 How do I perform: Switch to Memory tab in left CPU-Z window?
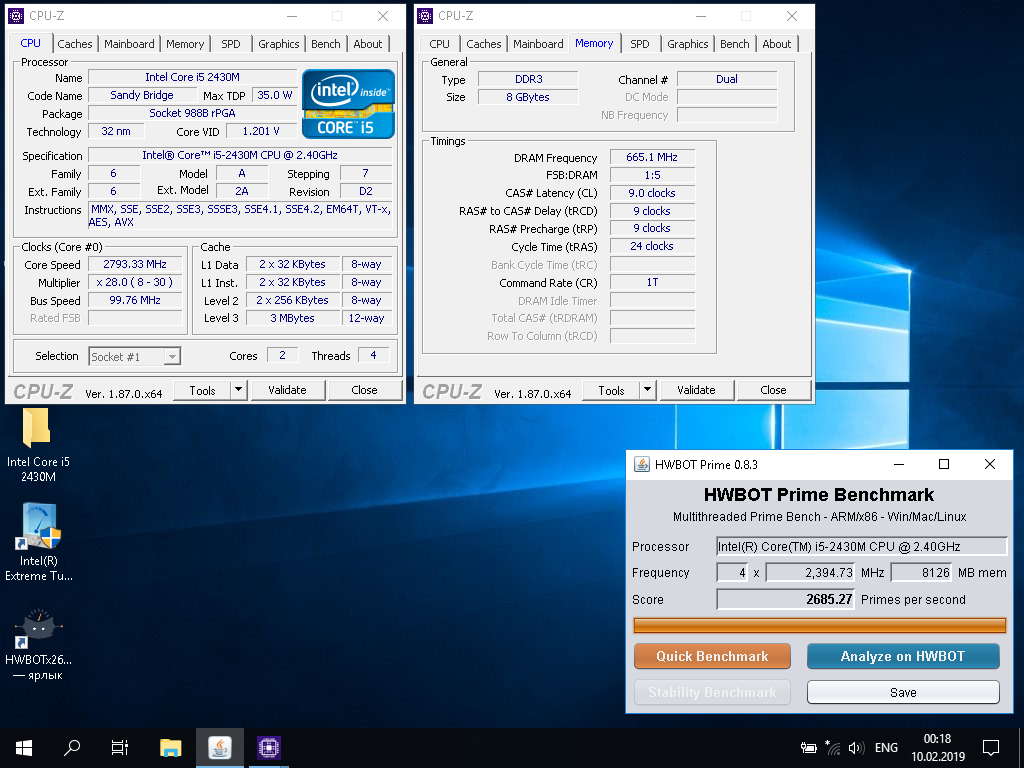[185, 44]
